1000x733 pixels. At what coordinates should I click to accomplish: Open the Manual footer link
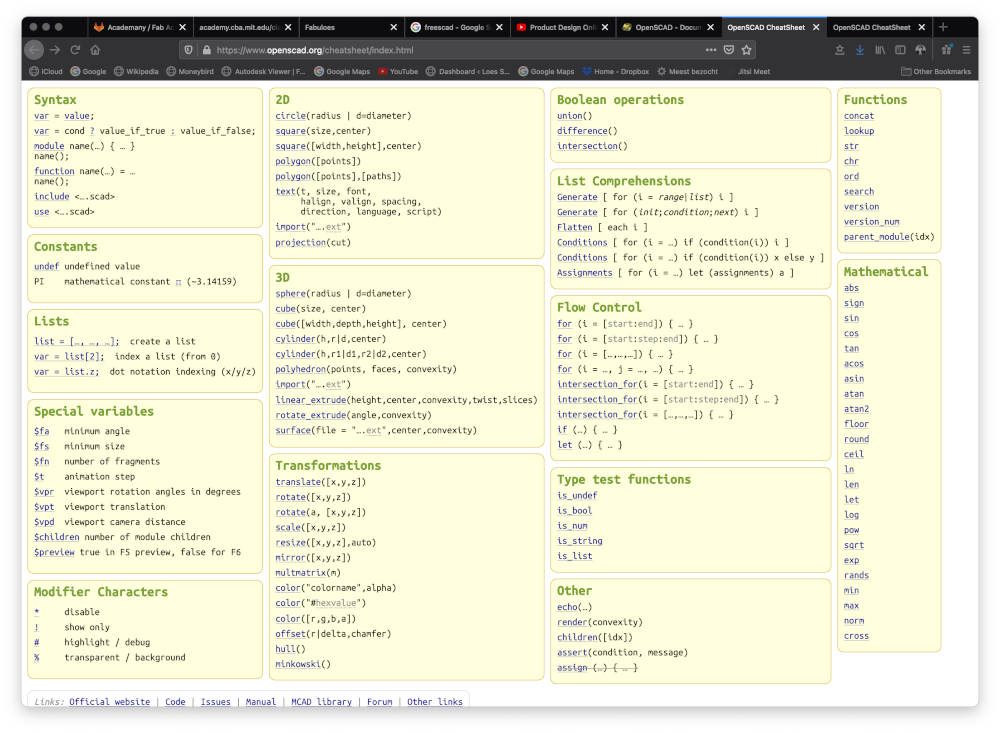tap(261, 702)
